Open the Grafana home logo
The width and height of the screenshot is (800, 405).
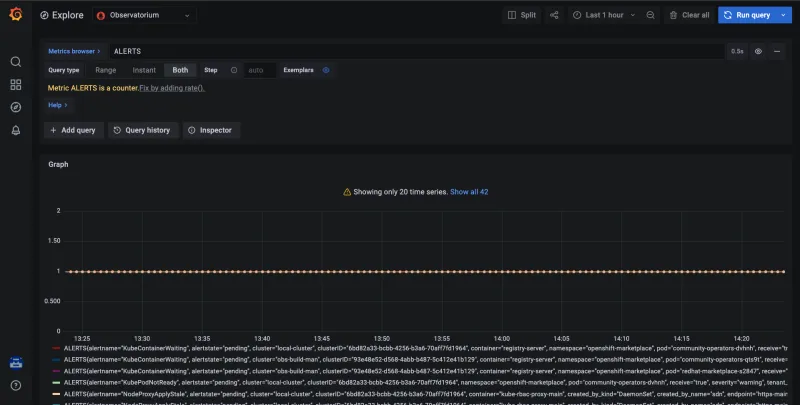pos(15,16)
